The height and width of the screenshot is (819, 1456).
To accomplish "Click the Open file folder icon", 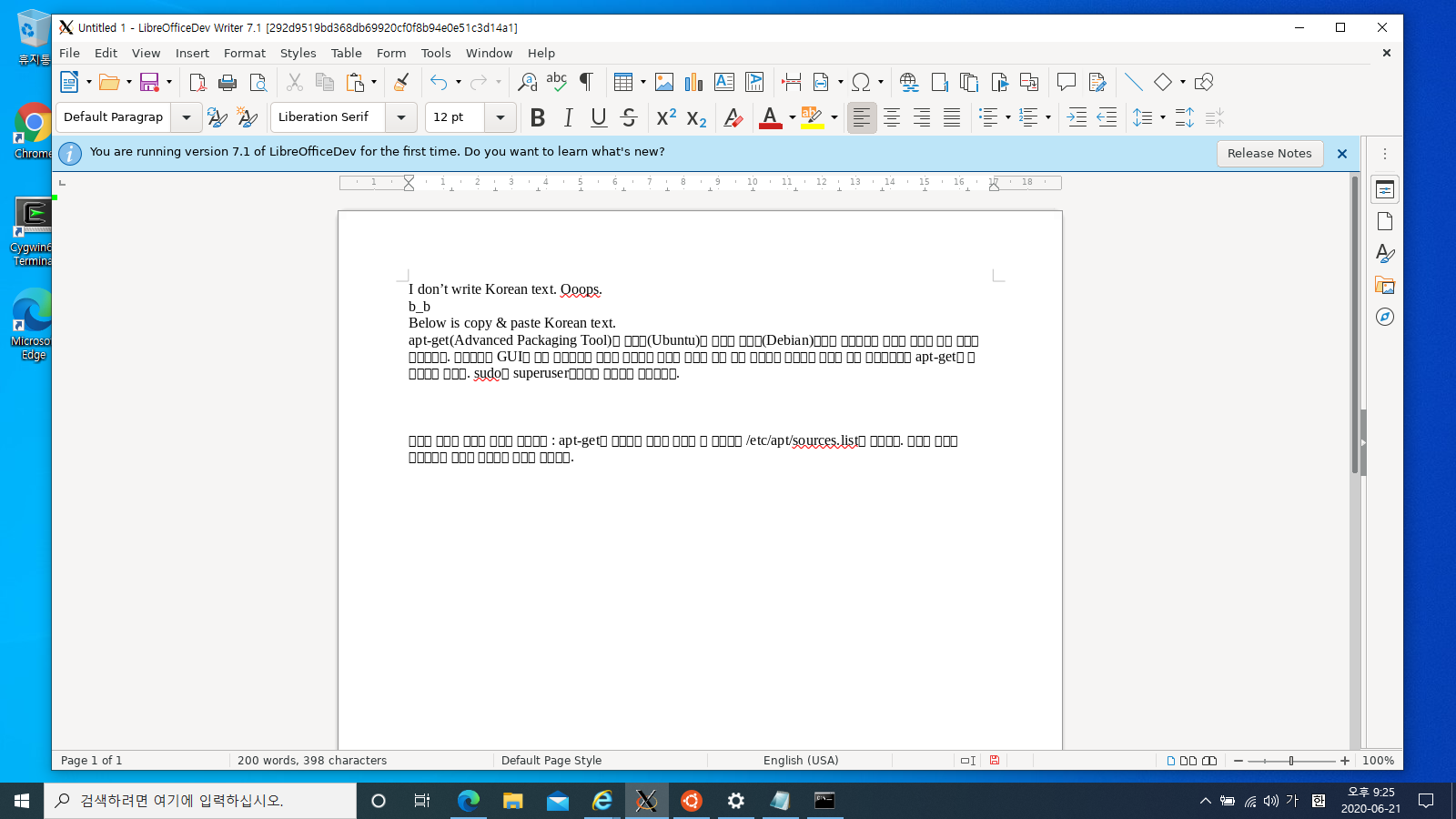I will point(109,82).
